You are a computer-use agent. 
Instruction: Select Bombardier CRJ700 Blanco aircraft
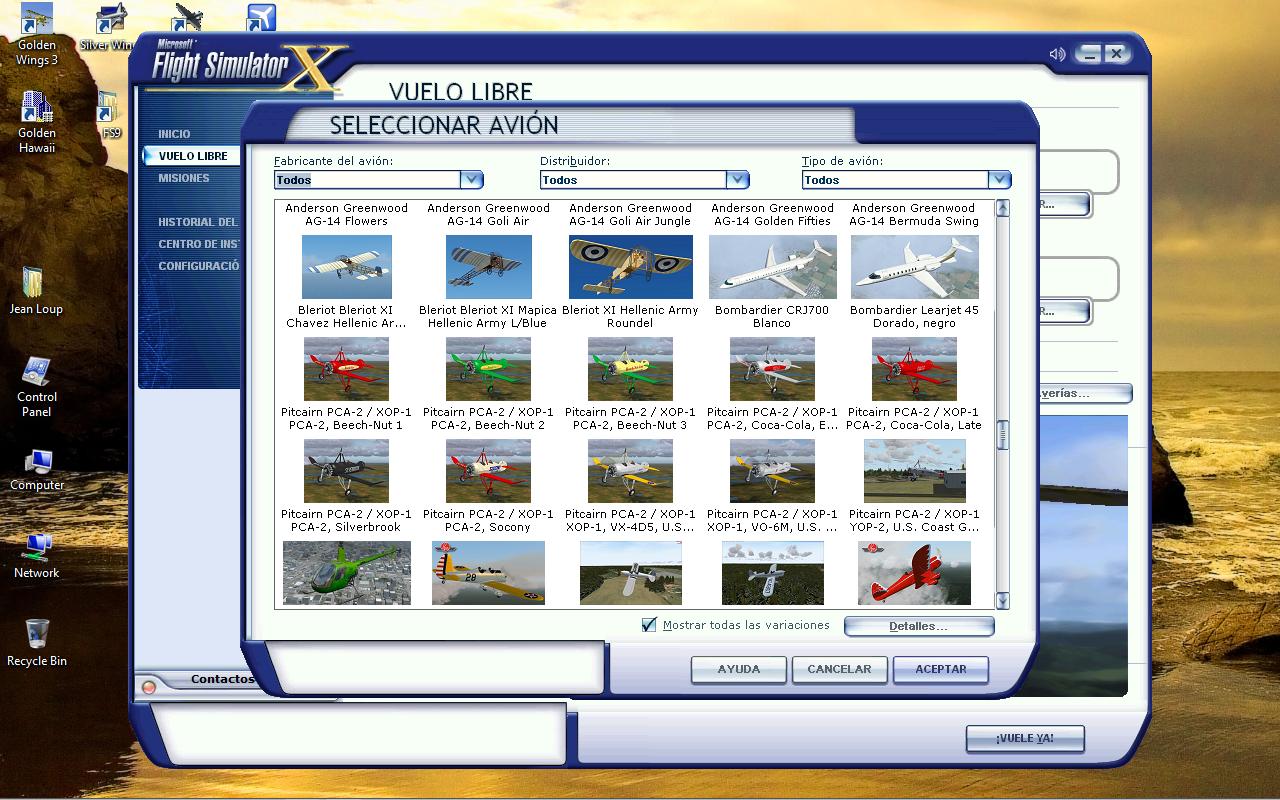tap(773, 267)
